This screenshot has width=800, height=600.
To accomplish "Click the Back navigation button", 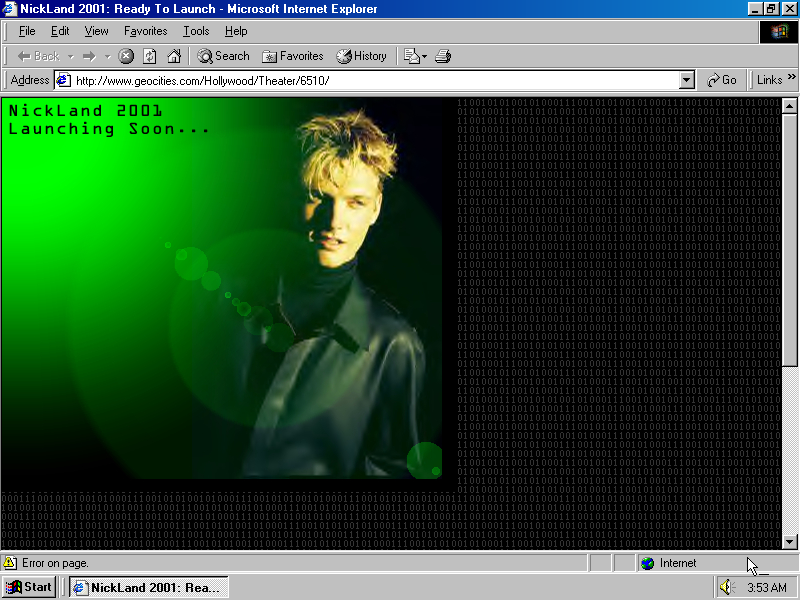I will click(38, 56).
